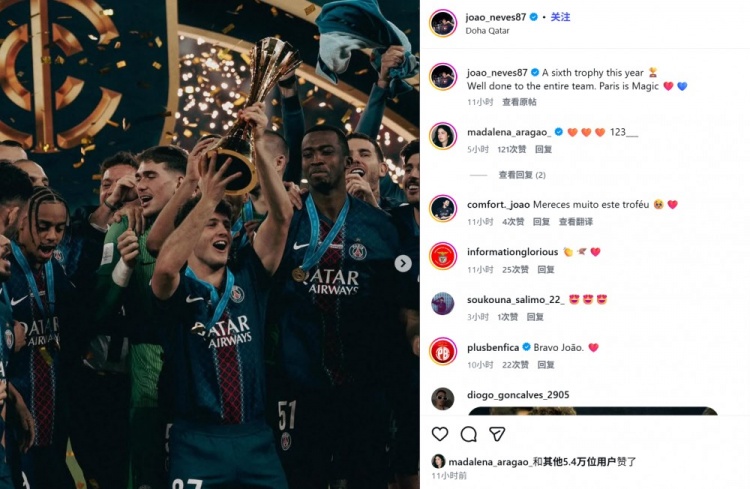
Task: Open Doha Qatar location link
Action: (487, 31)
